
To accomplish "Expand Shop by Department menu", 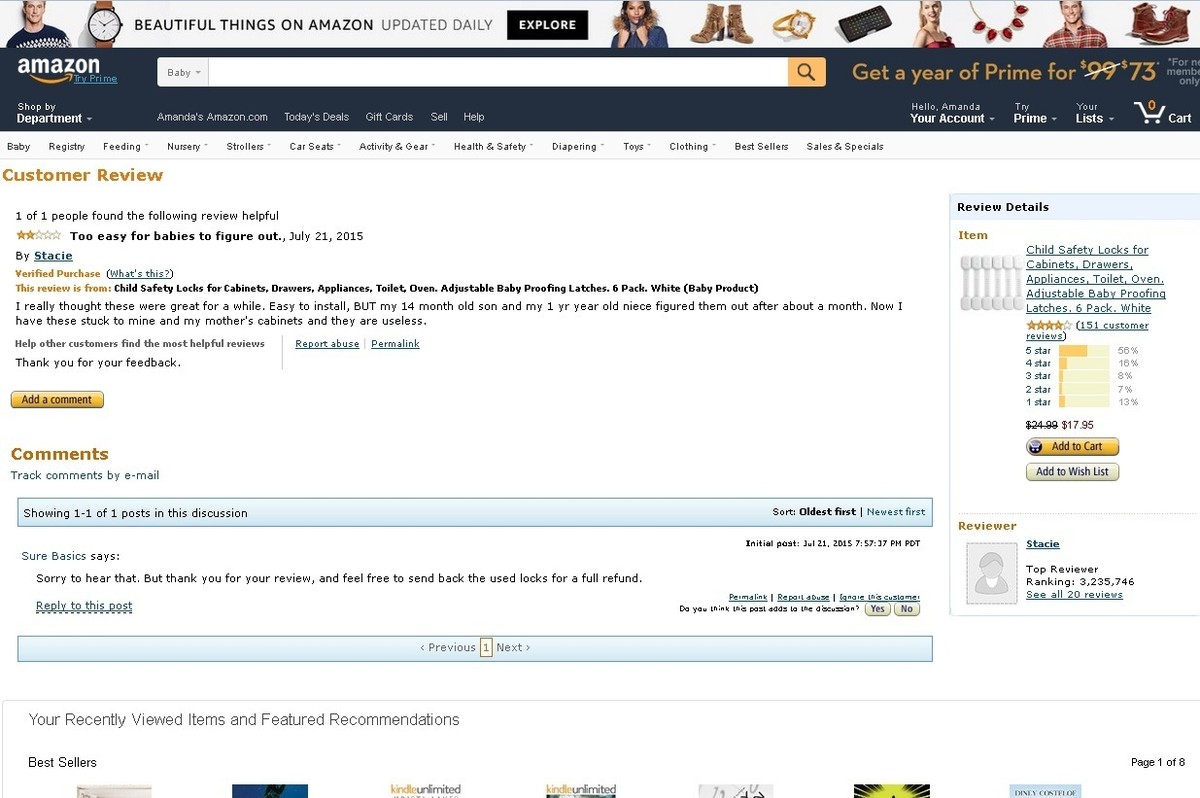I will tap(54, 113).
